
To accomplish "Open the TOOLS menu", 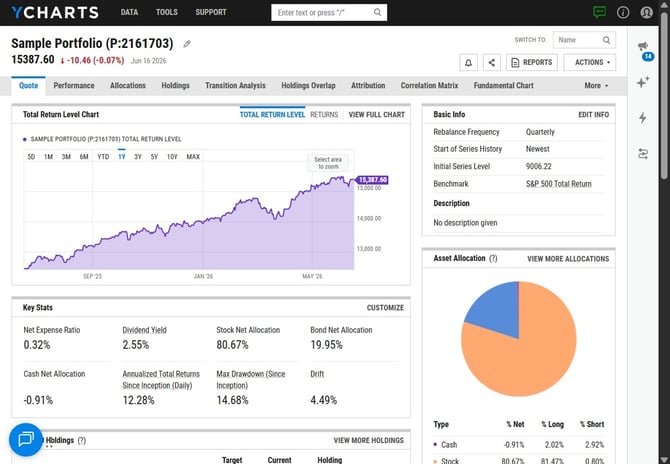I will 167,12.
